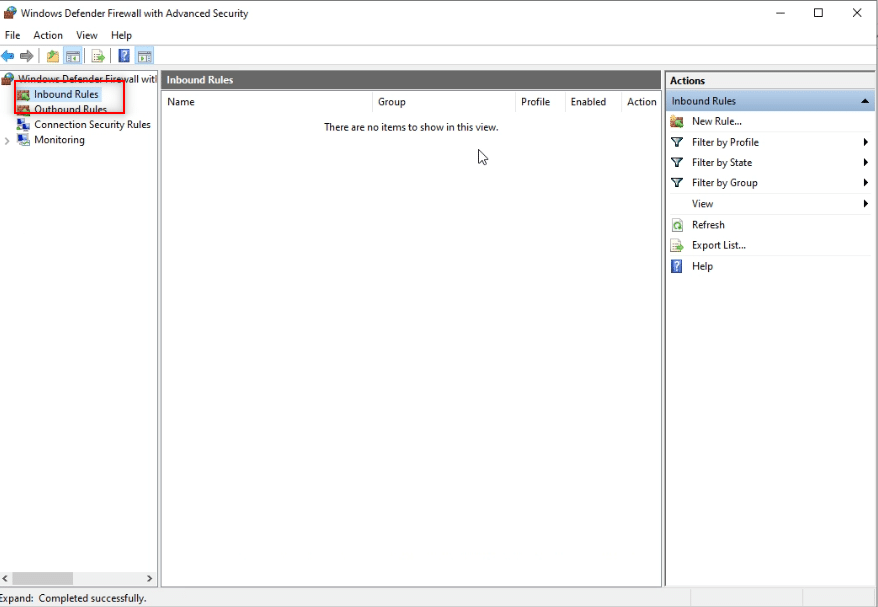Click the Connection Security Rules tree icon
The width and height of the screenshot is (878, 607).
[x=24, y=124]
